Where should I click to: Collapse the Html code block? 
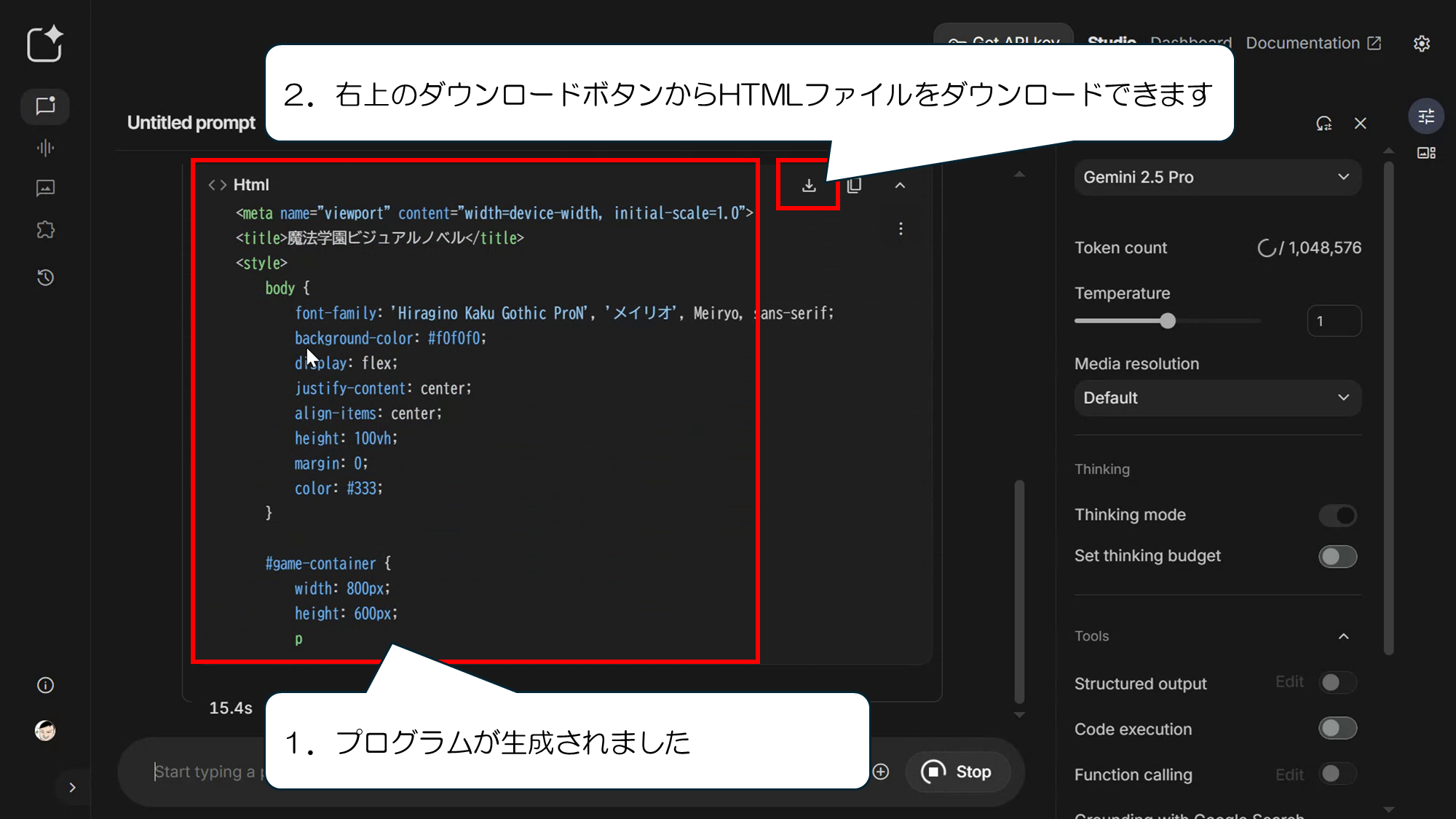coord(900,186)
